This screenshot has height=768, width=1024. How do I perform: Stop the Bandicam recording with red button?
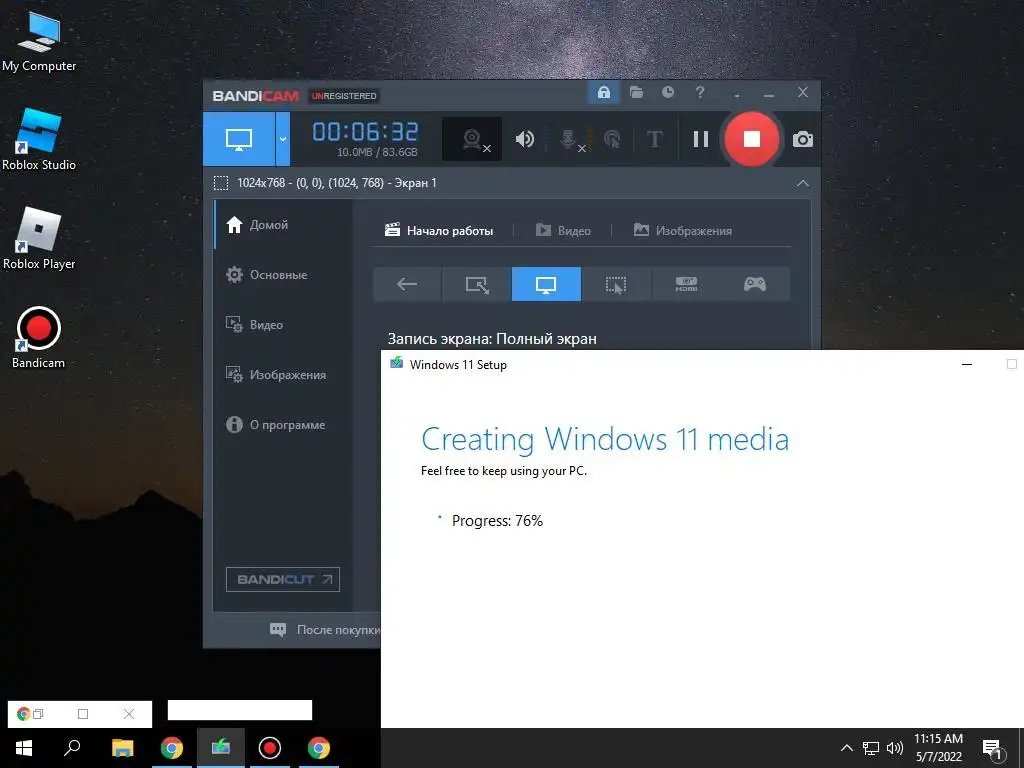752,139
